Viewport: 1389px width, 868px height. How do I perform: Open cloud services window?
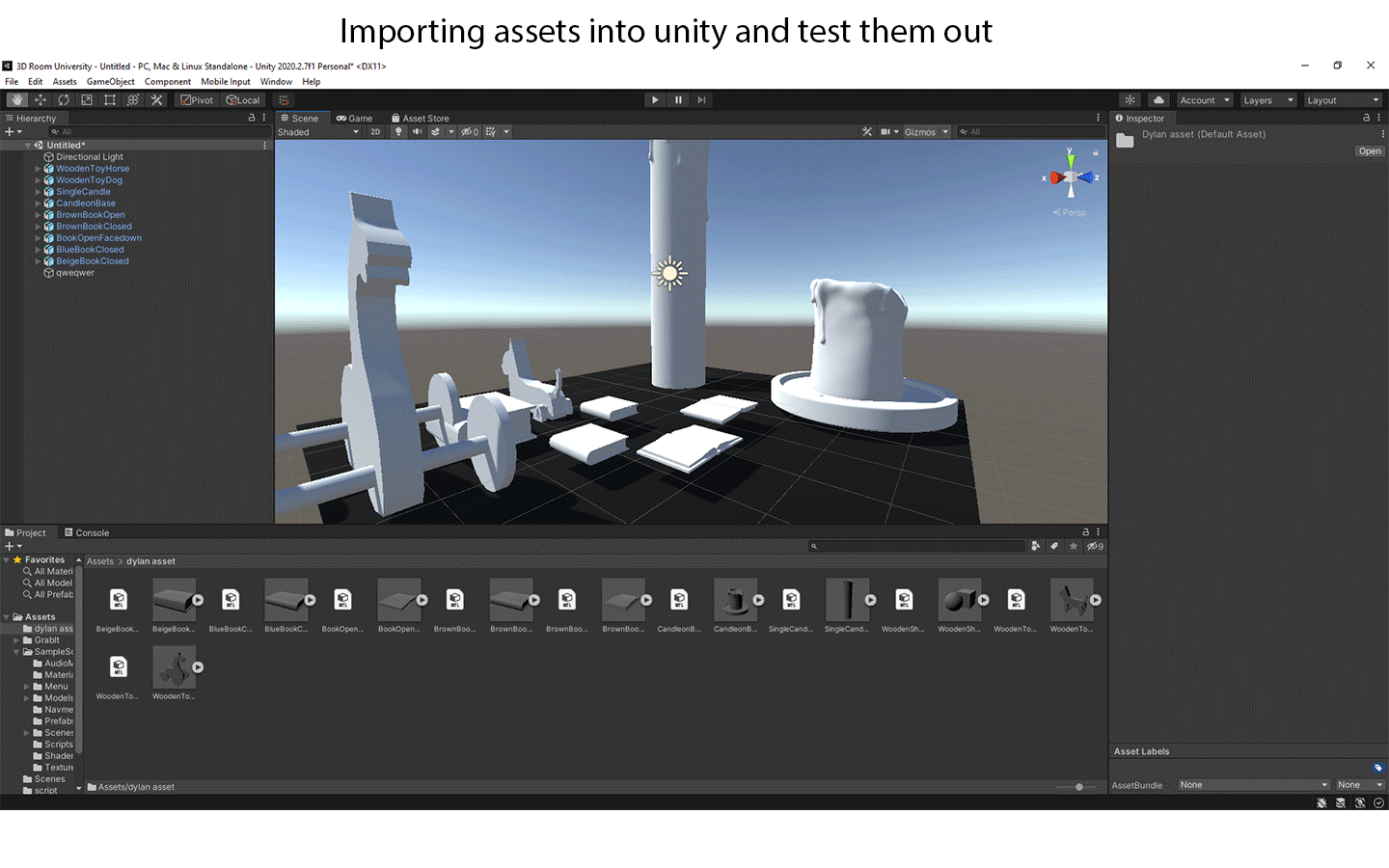(1158, 100)
